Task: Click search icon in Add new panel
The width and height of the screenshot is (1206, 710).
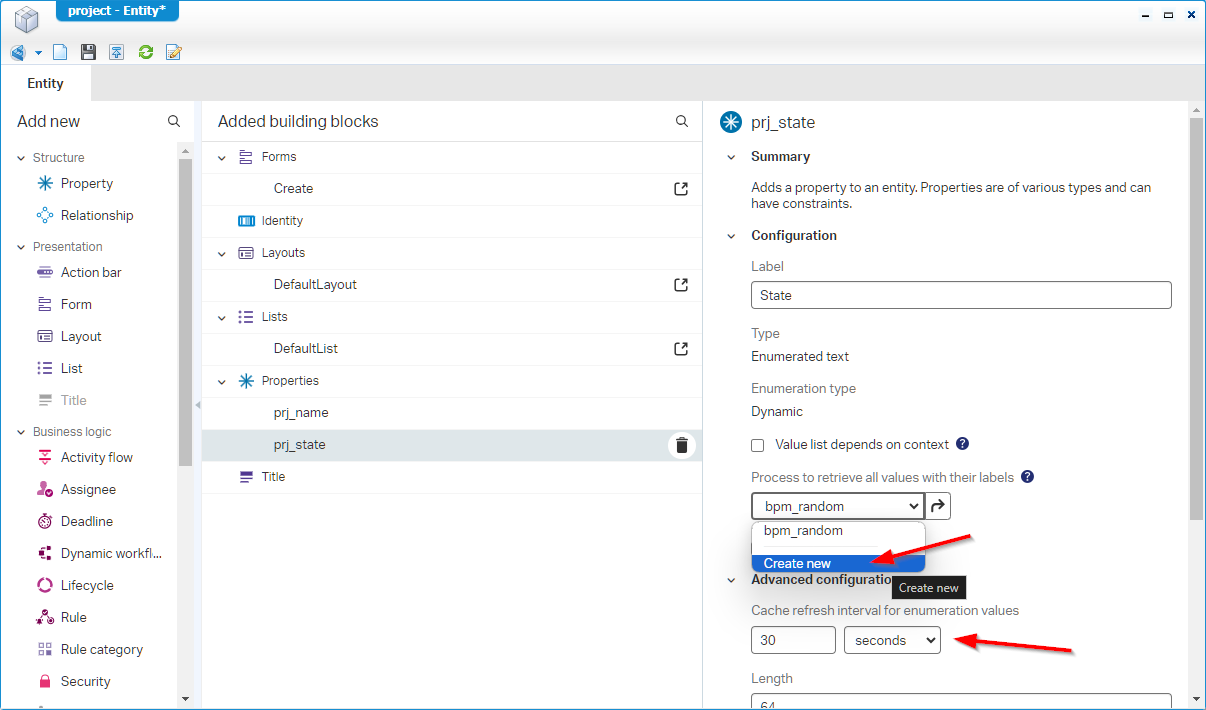Action: tap(174, 121)
